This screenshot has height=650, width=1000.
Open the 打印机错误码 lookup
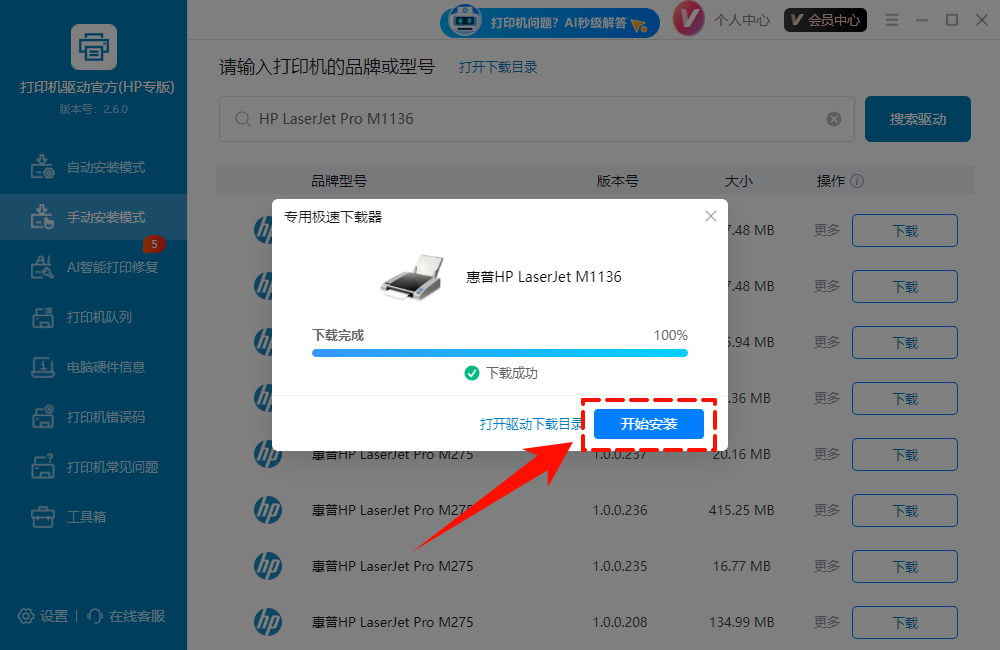pyautogui.click(x=93, y=417)
